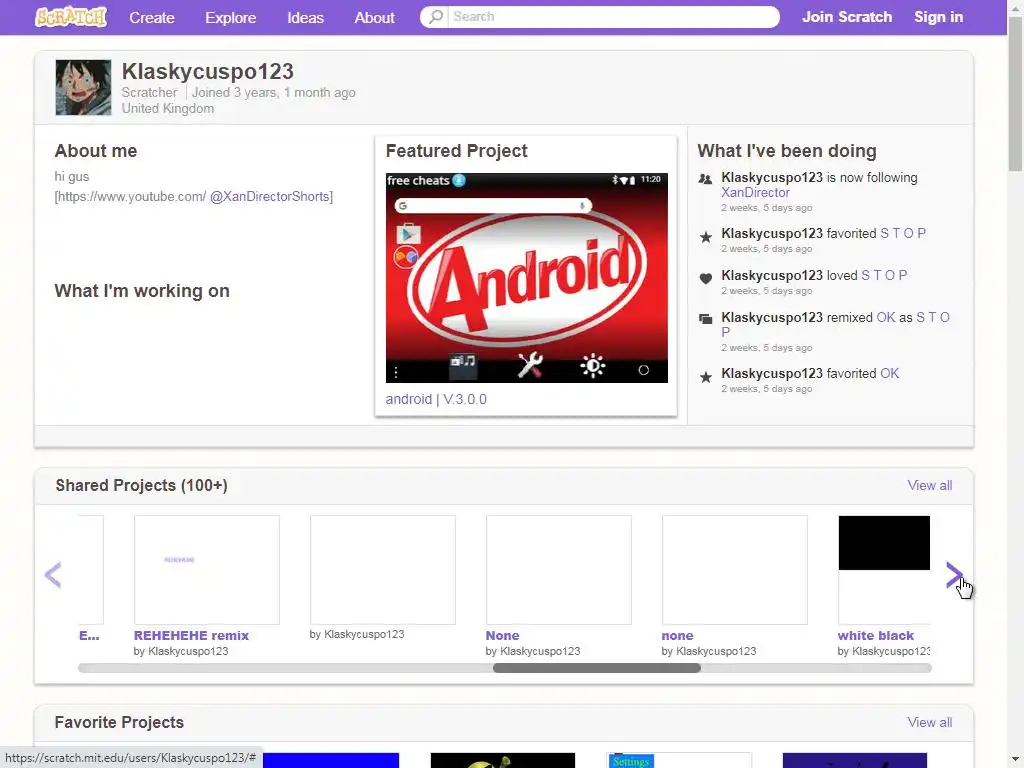Open S T O P link in favorited activity
The height and width of the screenshot is (768, 1024).
click(903, 233)
